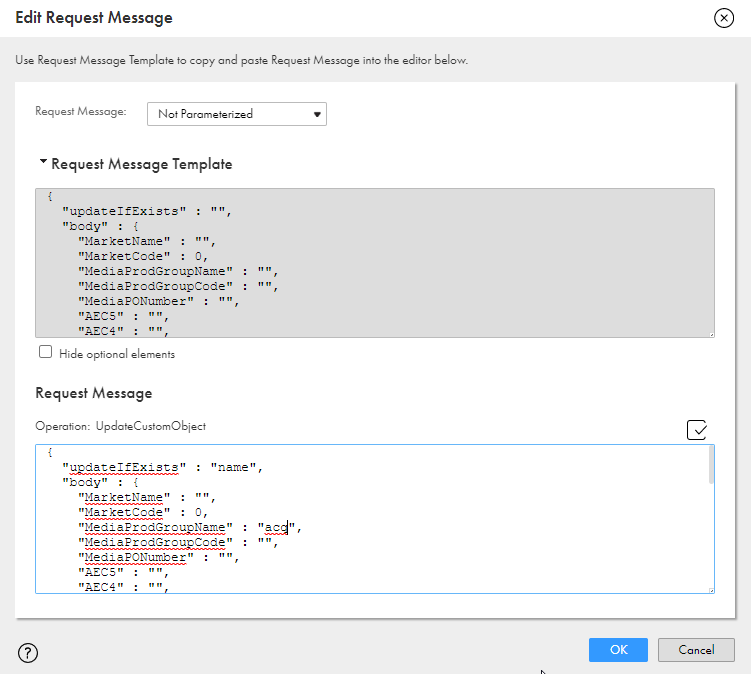Enable Hide optional elements checkbox
Viewport: 751px width, 674px height.
tap(46, 352)
